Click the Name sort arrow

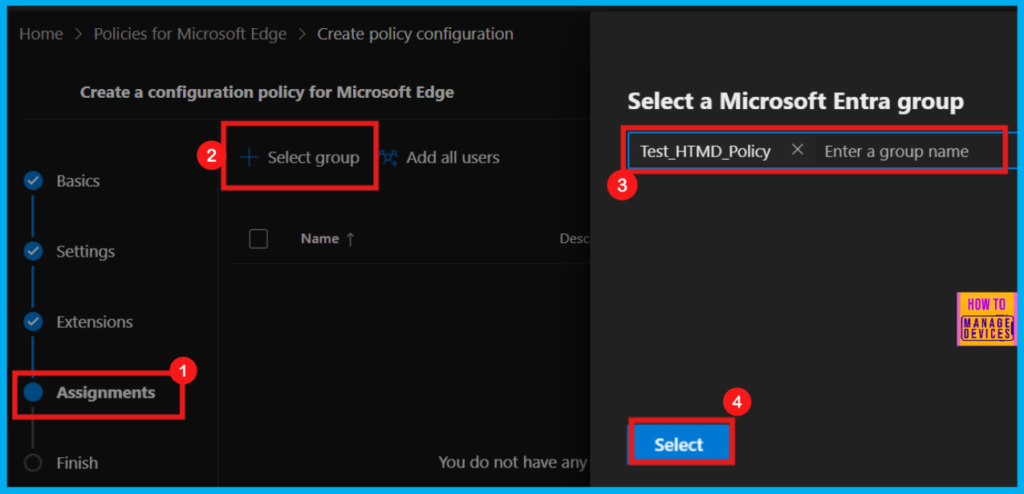(x=350, y=240)
